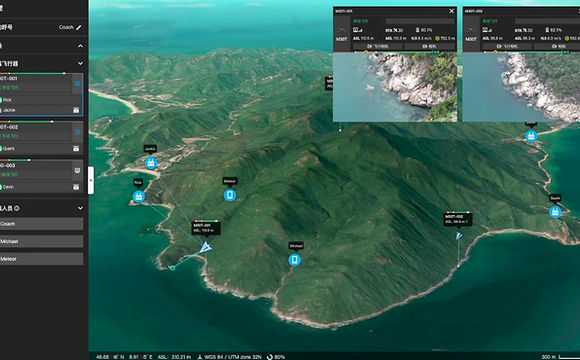Image resolution: width=580 pixels, height=360 pixels.
Task: Select Jackie's remote controller map marker
Action: pos(151,163)
